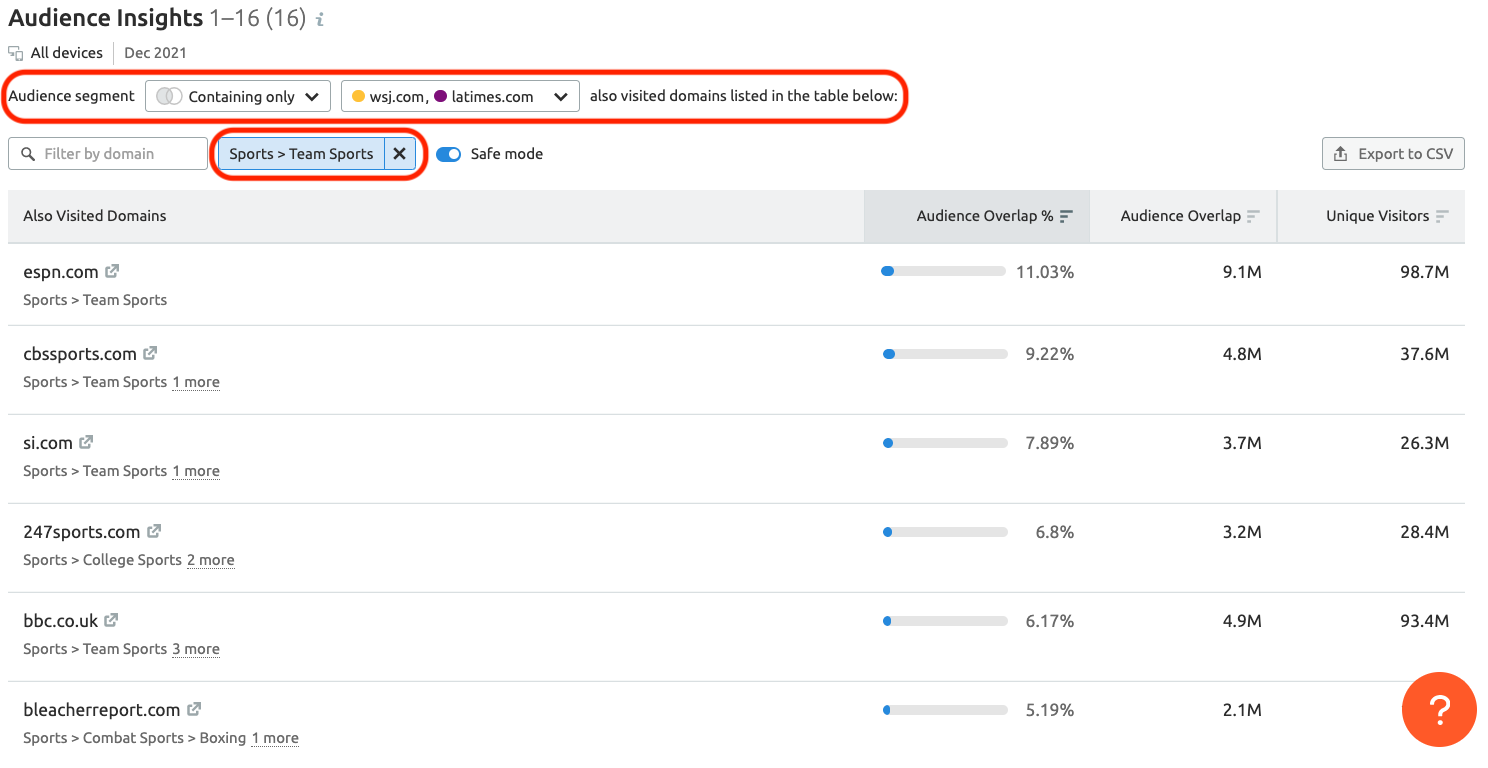
Task: Toggle Safe mode switch
Action: tap(449, 154)
